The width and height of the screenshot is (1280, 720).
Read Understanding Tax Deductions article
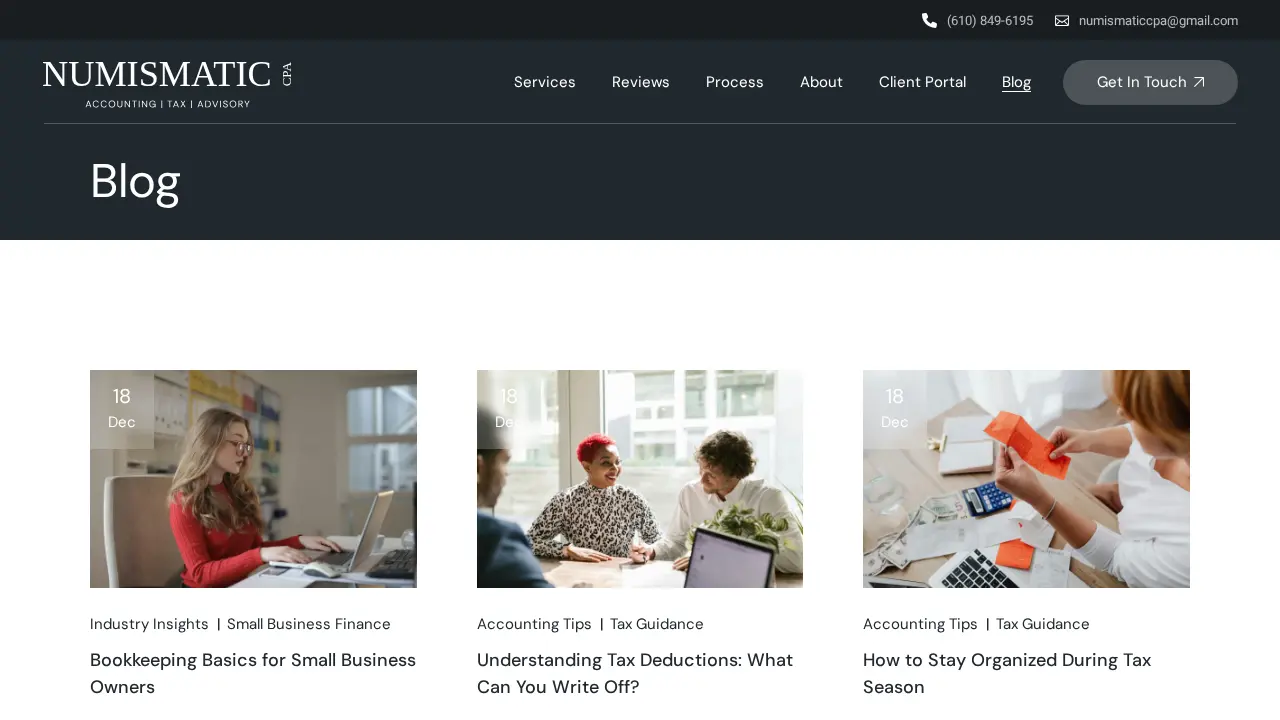click(635, 673)
